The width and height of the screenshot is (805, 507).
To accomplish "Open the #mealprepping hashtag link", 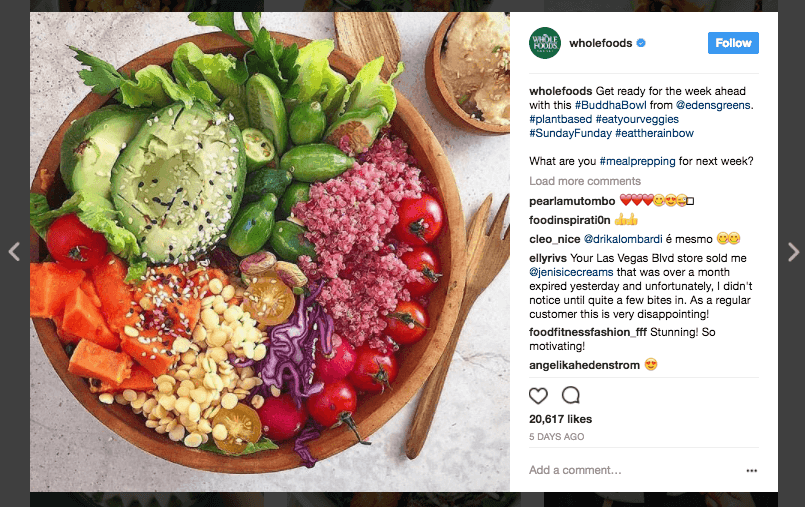I will click(637, 161).
